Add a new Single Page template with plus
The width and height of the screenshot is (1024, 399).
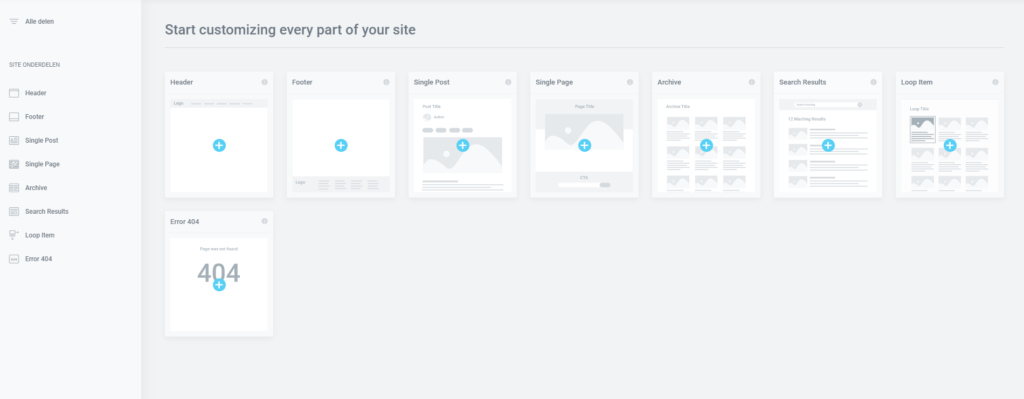pyautogui.click(x=584, y=145)
